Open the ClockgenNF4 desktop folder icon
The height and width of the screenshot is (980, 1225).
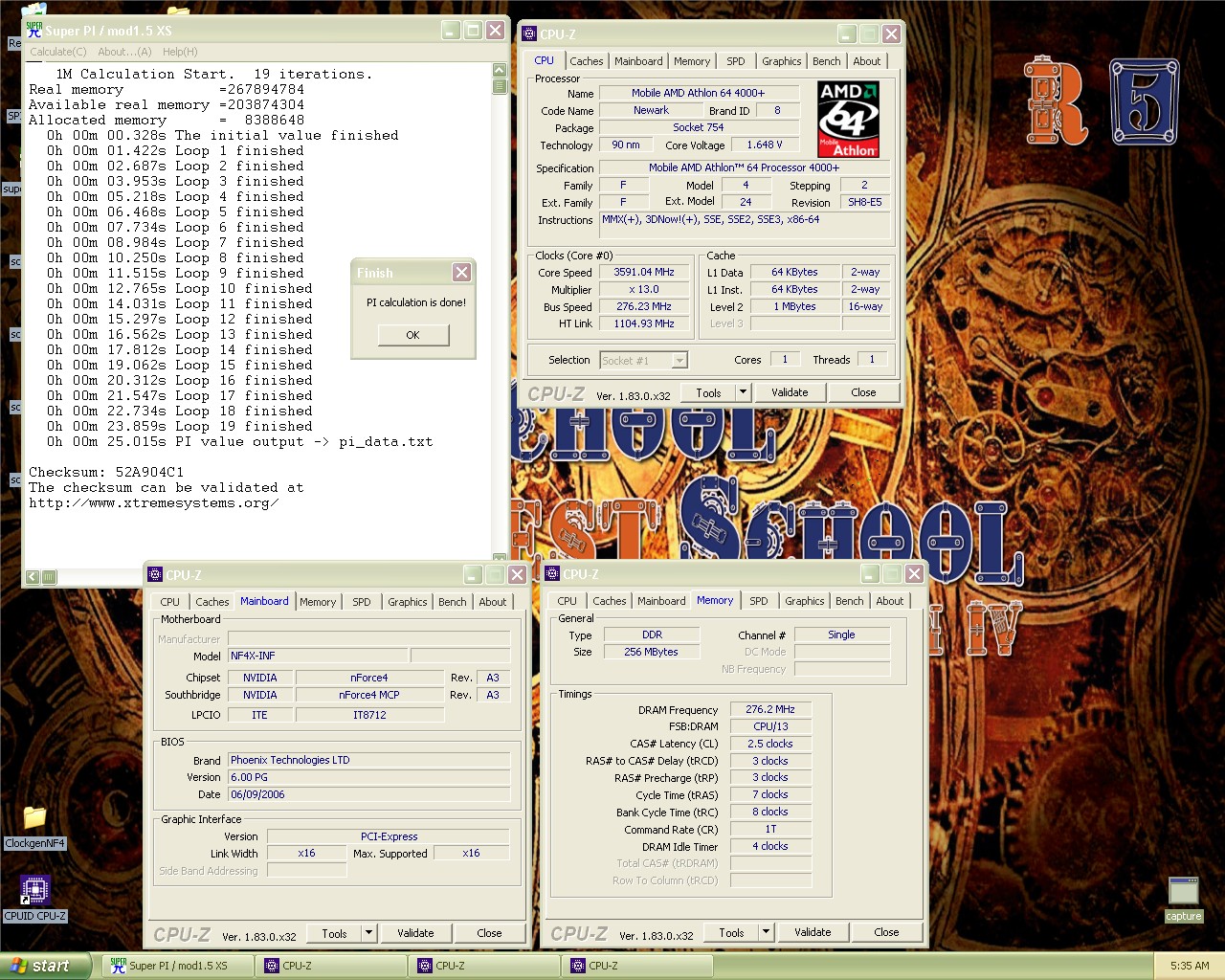tap(34, 818)
